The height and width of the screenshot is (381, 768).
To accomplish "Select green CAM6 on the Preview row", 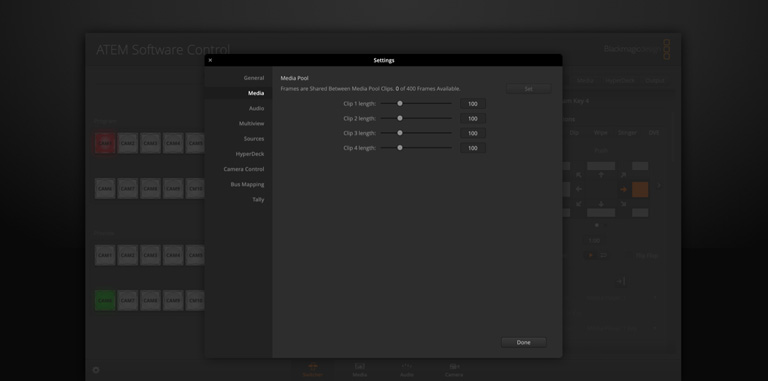I will [105, 300].
